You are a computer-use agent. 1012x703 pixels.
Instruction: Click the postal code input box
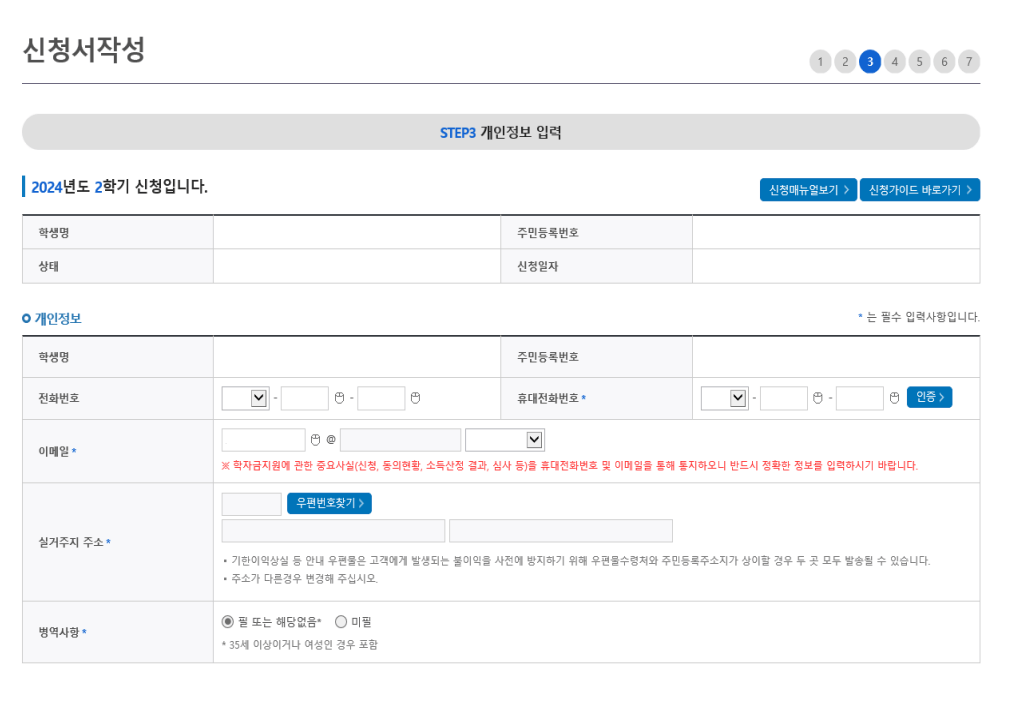pos(250,503)
